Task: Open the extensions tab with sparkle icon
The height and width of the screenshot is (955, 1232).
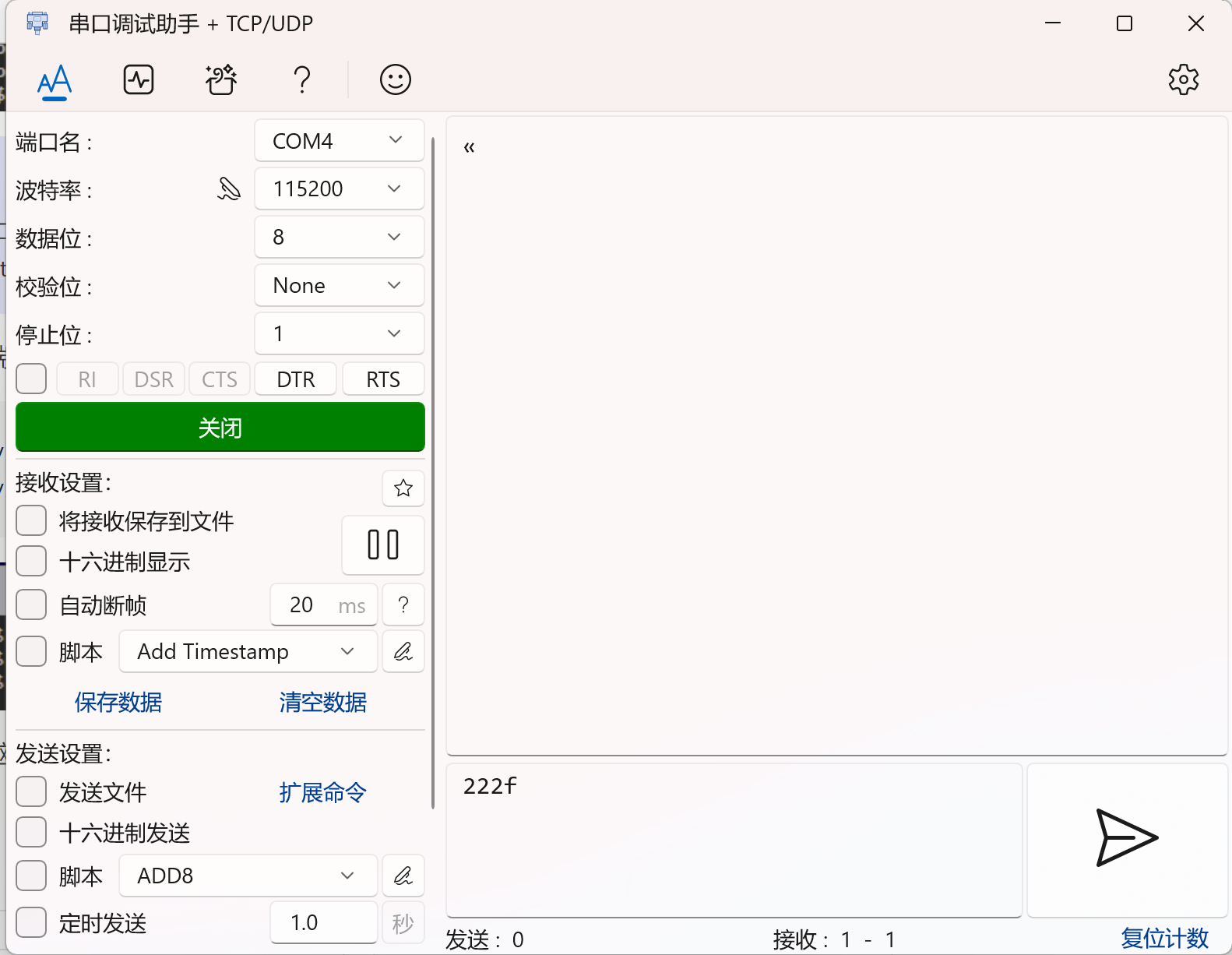Action: pos(221,79)
